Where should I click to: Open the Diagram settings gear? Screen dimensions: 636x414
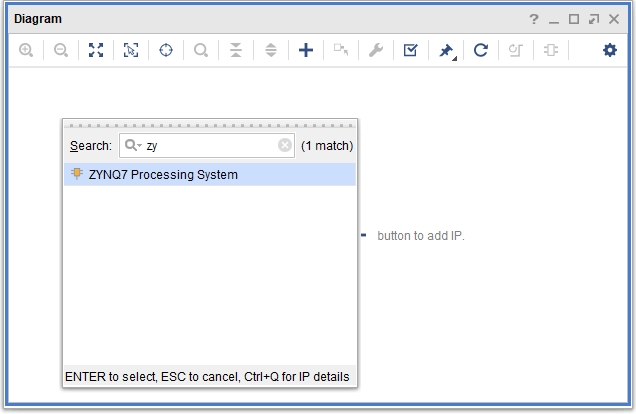[x=610, y=50]
